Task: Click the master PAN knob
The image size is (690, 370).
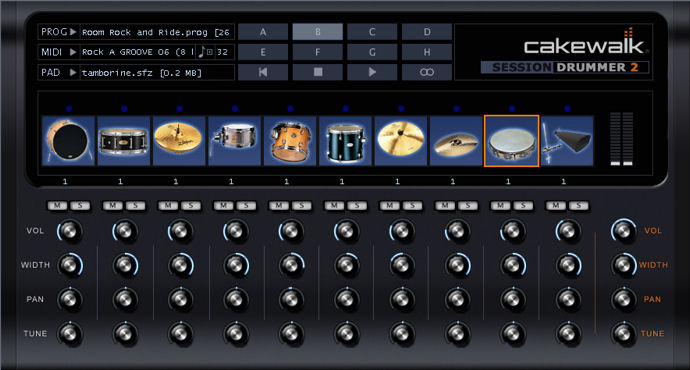Action: tap(624, 299)
